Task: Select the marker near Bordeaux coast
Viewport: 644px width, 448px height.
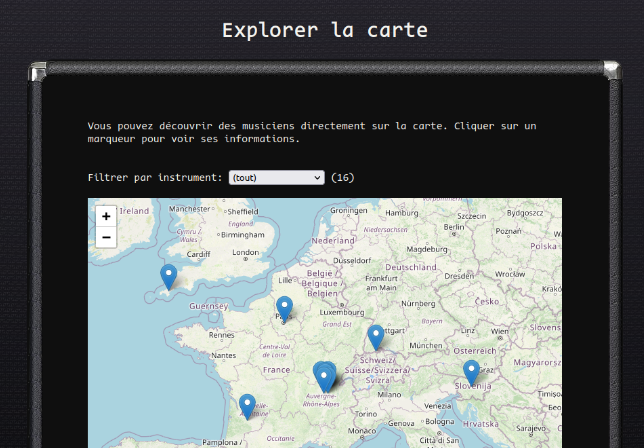Action: tap(247, 405)
